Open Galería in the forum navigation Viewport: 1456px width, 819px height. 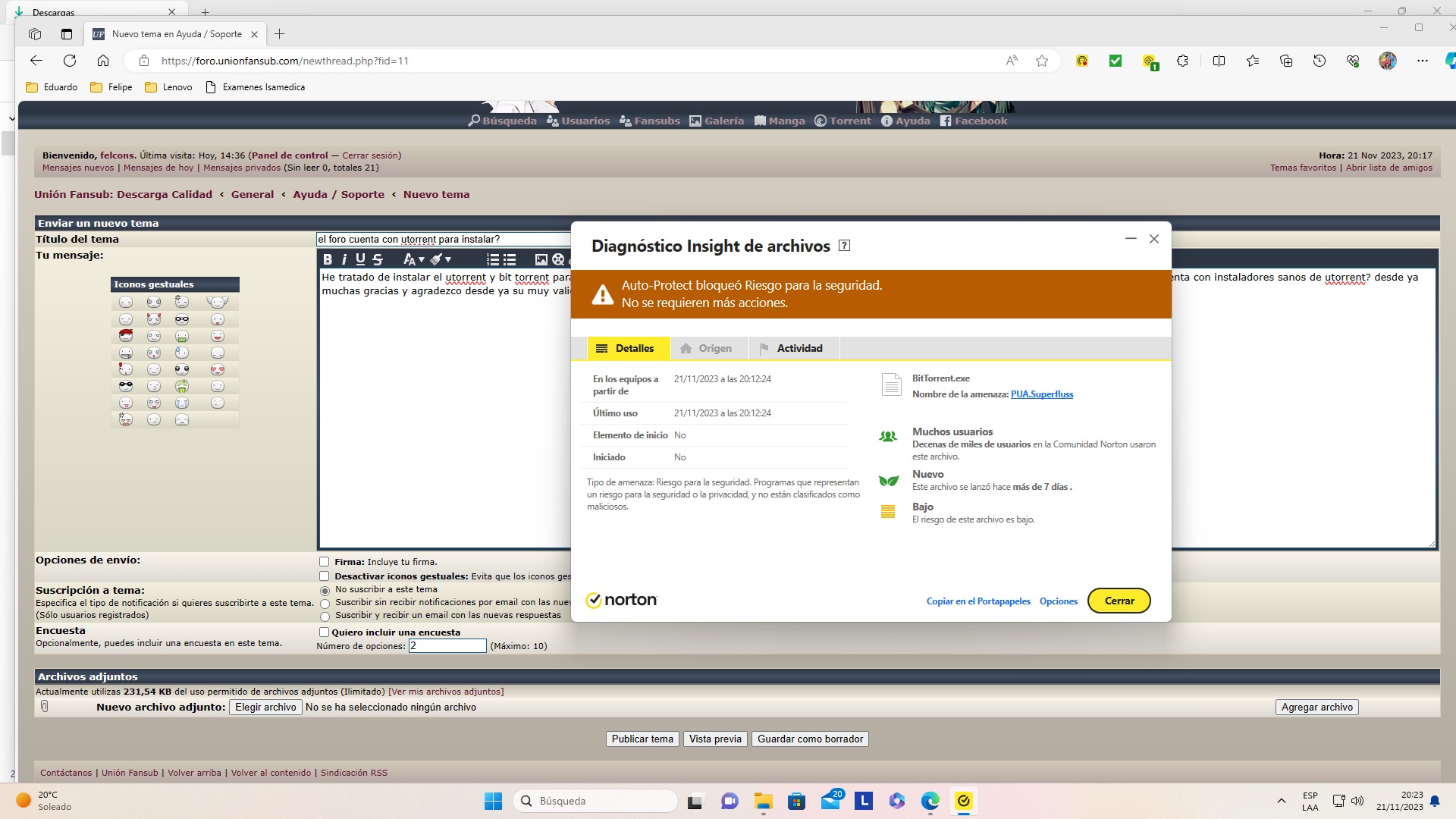click(717, 121)
